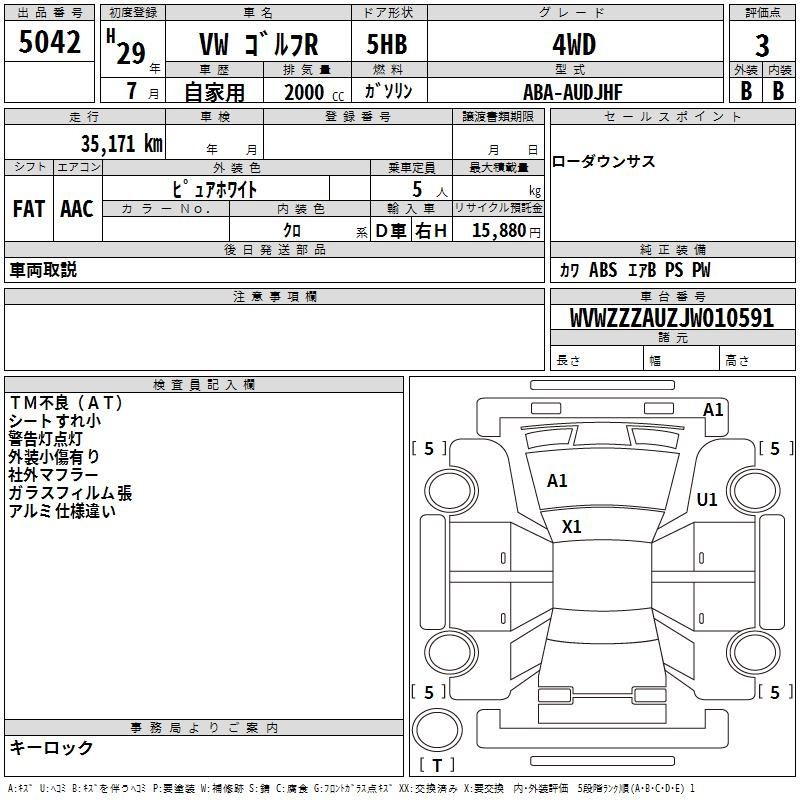
Task: Click the note ガラスフィルム張
Action: pyautogui.click(x=70, y=493)
